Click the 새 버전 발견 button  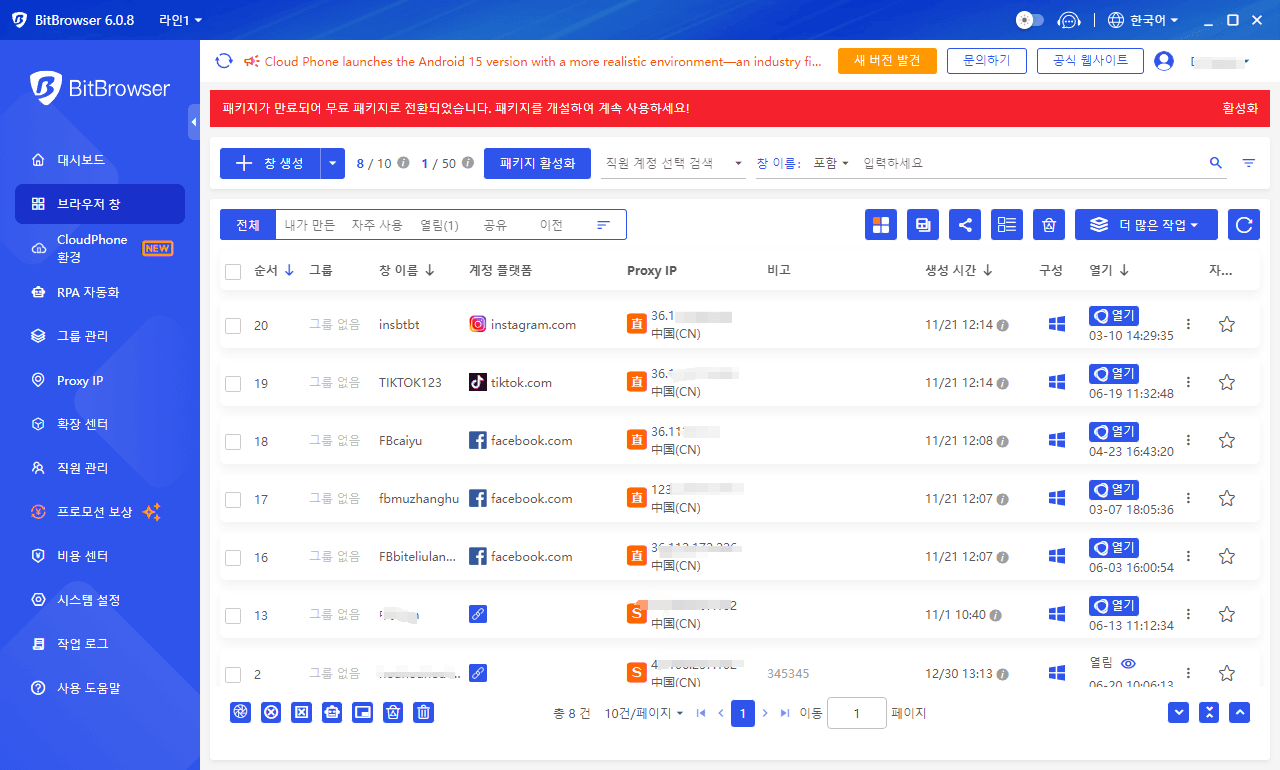(887, 61)
